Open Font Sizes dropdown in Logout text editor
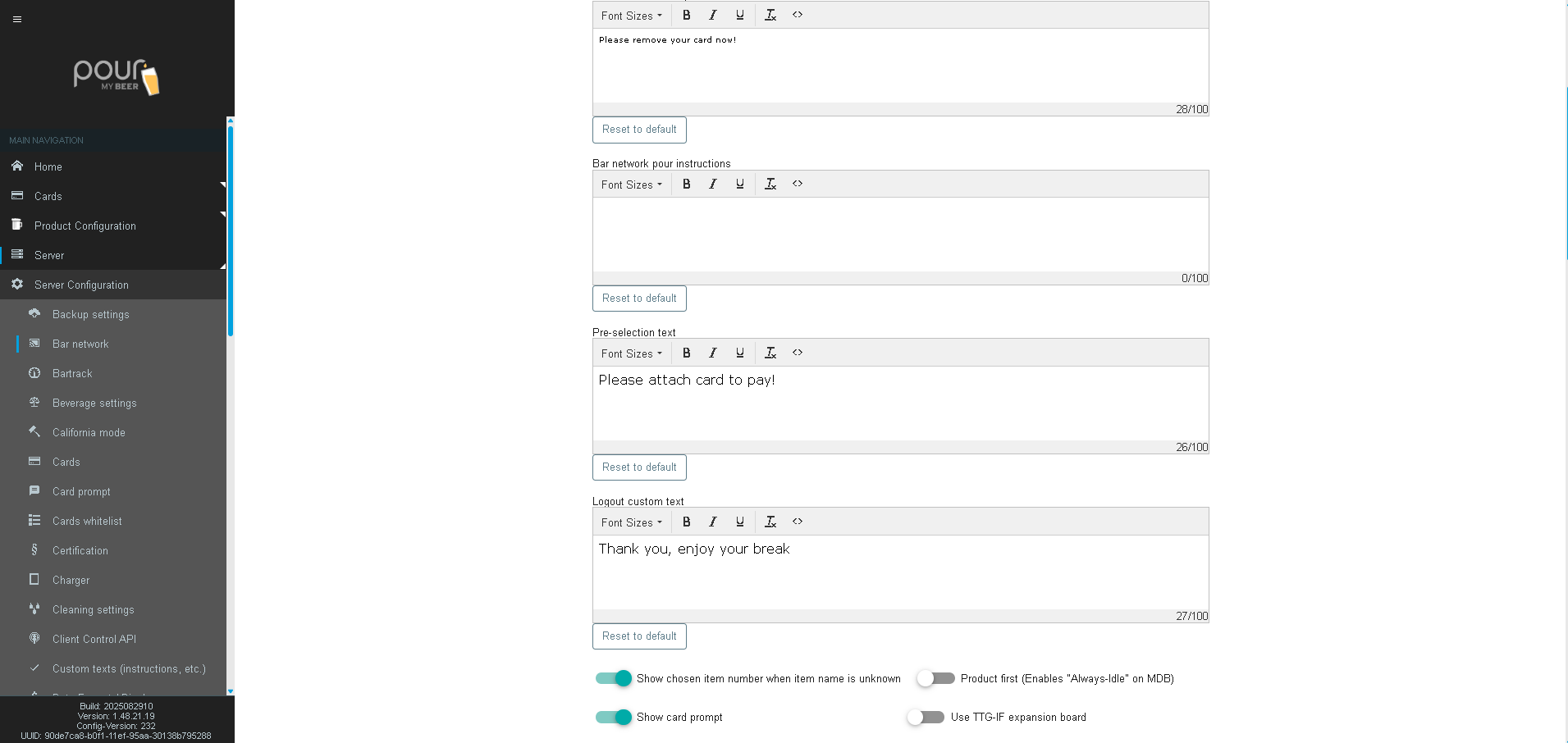Screen dimensions: 1568x743 tap(631, 522)
